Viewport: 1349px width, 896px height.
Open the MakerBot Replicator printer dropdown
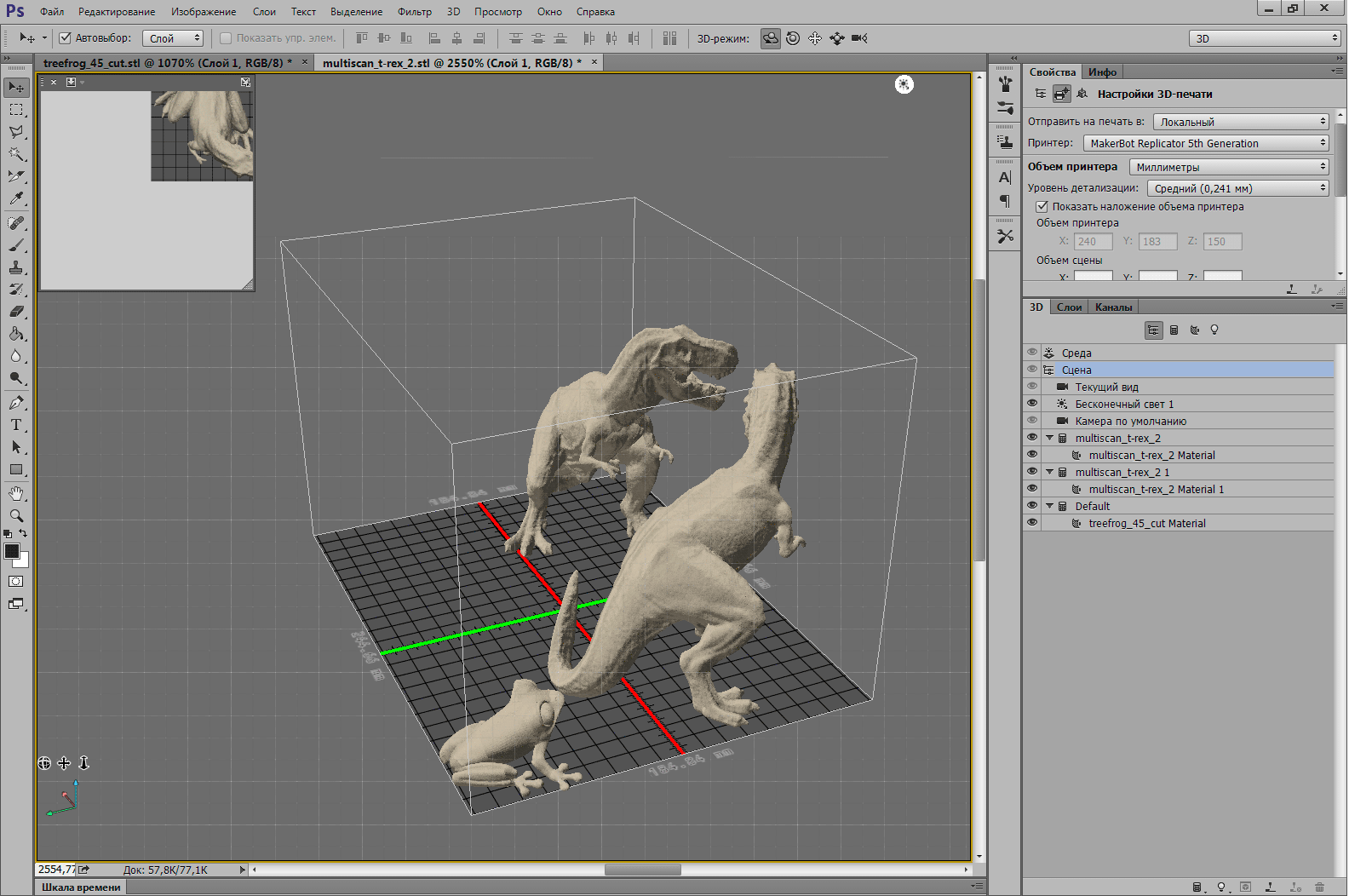tap(1205, 144)
